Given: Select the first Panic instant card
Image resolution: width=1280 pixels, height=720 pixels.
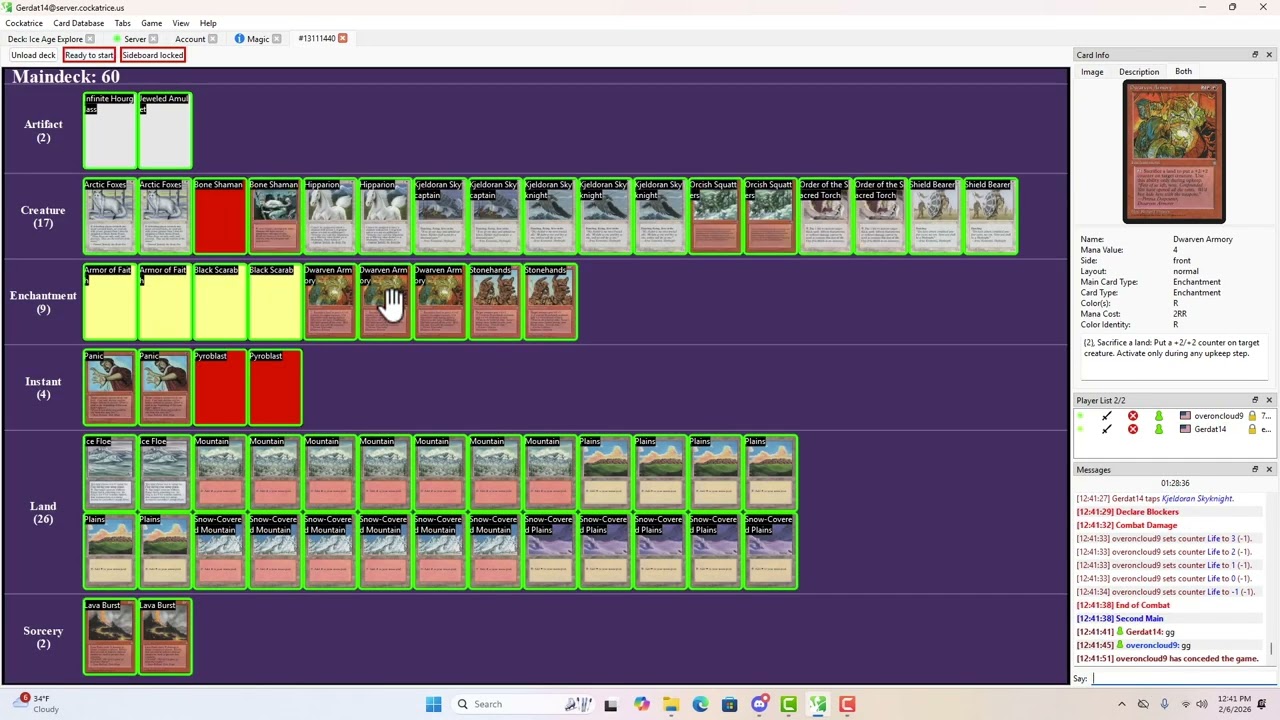Looking at the screenshot, I should click(110, 388).
